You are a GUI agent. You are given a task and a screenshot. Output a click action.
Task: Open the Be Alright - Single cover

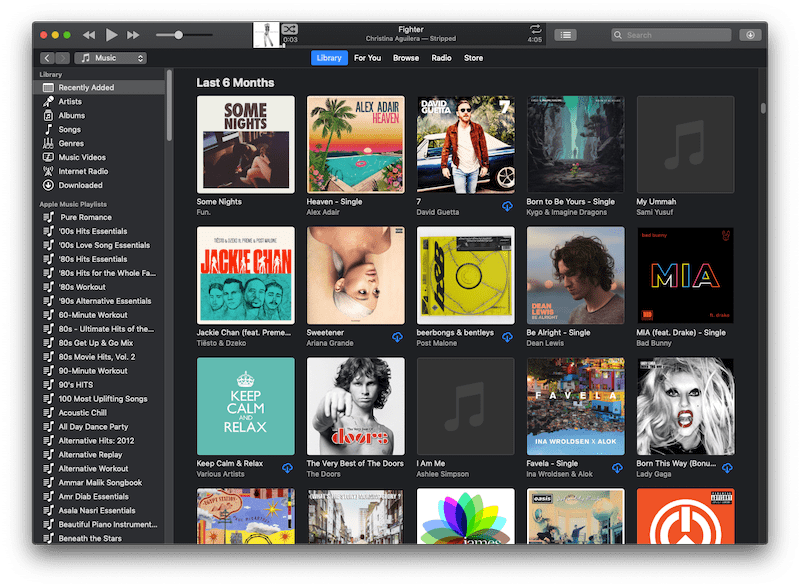coord(576,275)
